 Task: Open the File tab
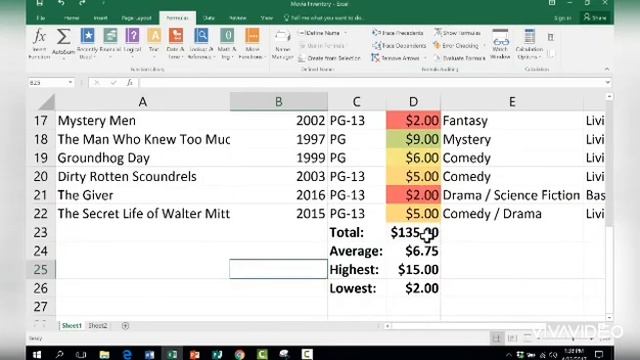(41, 18)
